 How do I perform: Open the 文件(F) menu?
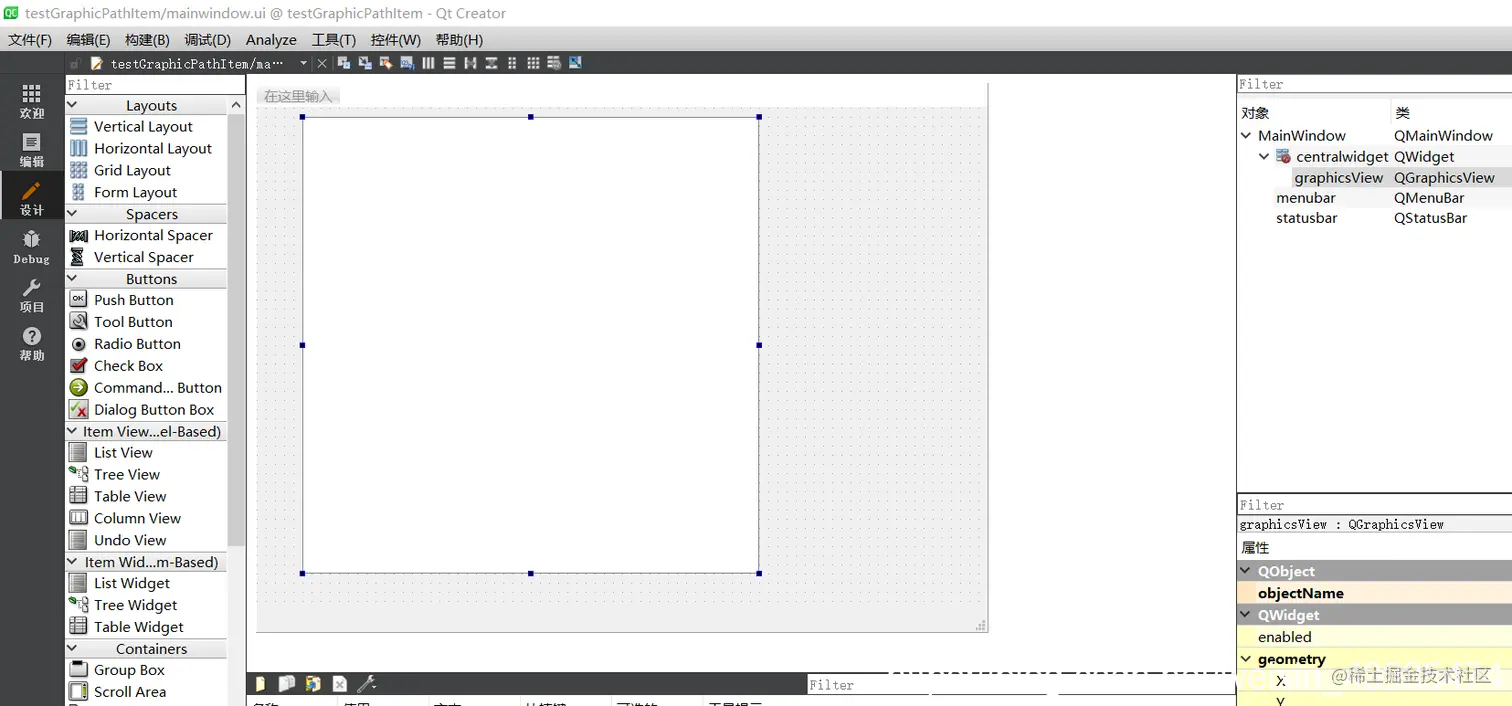(x=30, y=40)
